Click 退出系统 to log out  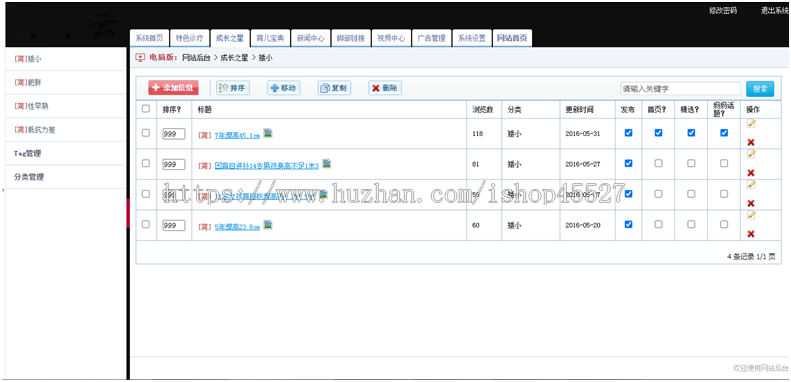775,11
